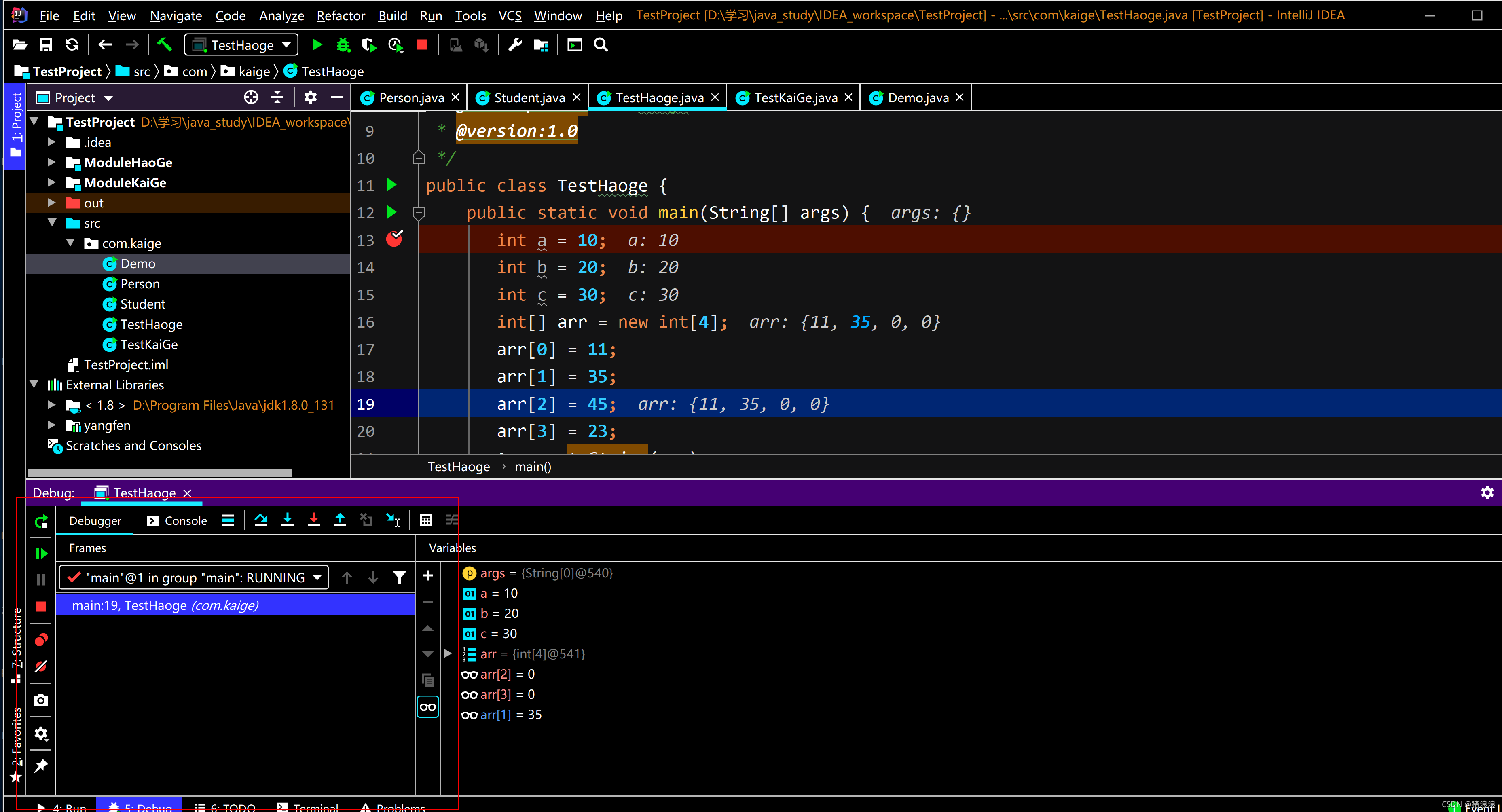Get thread dump via the camera icon

click(41, 700)
